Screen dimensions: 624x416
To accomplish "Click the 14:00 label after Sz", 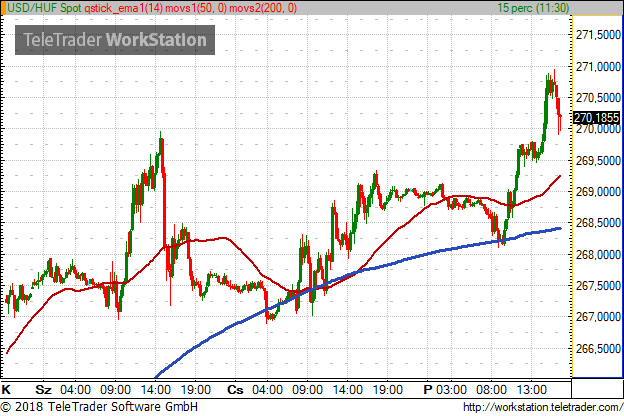I will 155,389.
